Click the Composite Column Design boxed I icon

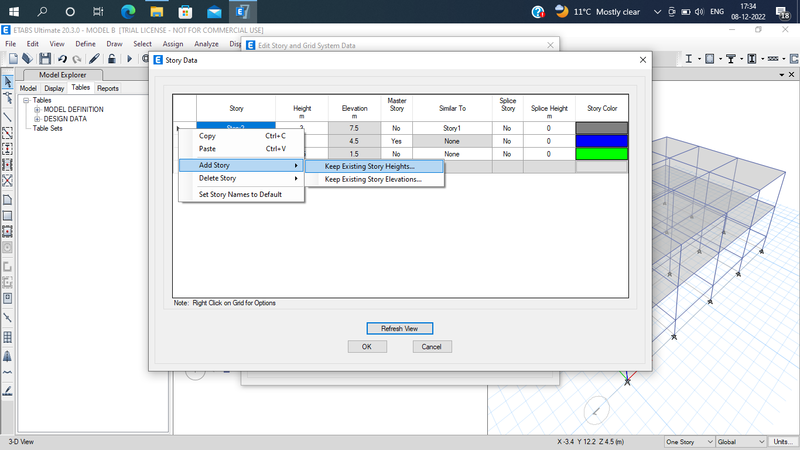tap(752, 59)
